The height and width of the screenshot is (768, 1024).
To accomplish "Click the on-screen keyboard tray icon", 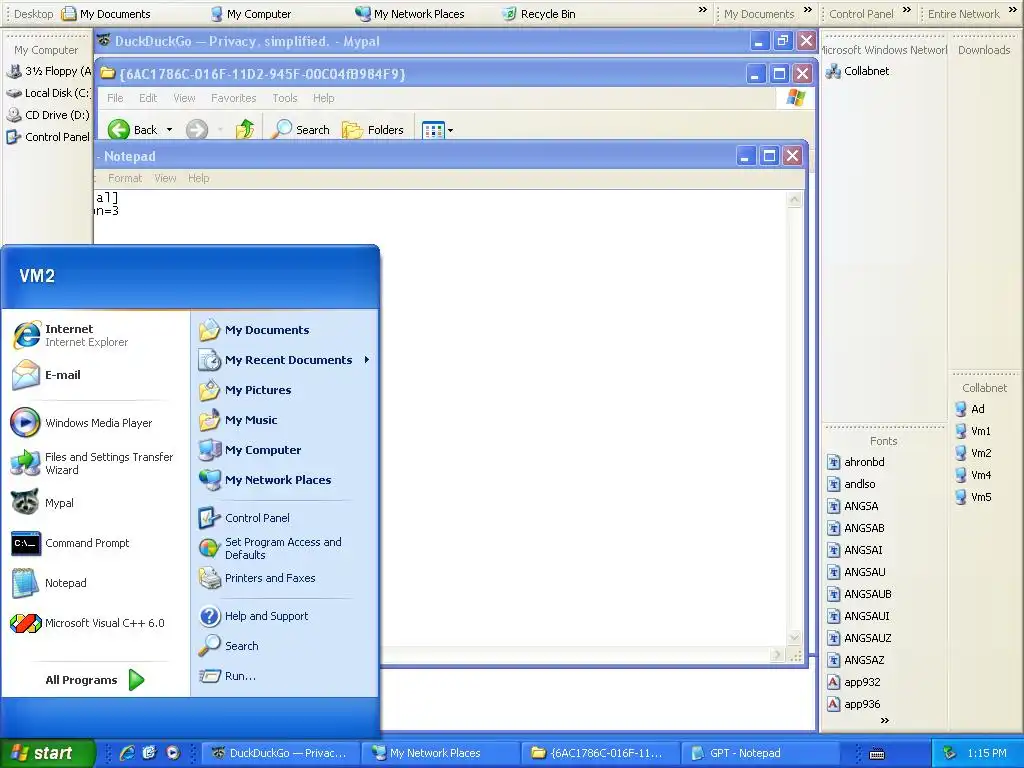I will click(877, 754).
